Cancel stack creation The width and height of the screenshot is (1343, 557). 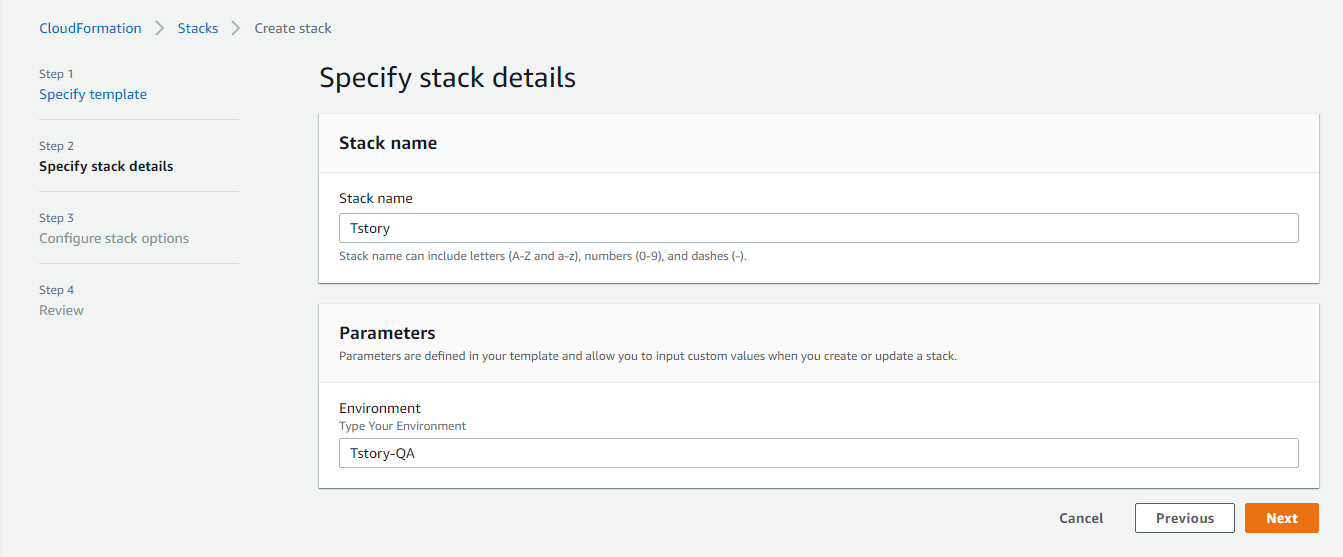click(x=1081, y=518)
